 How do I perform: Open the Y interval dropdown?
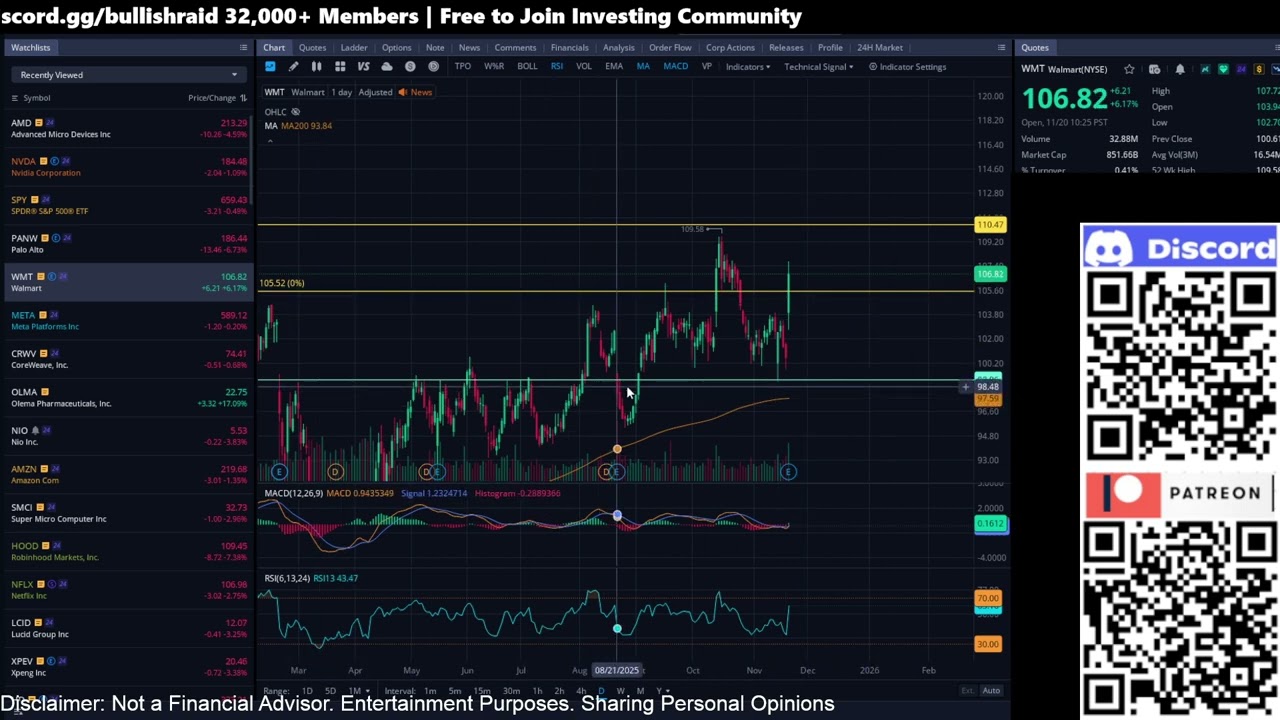coord(662,691)
